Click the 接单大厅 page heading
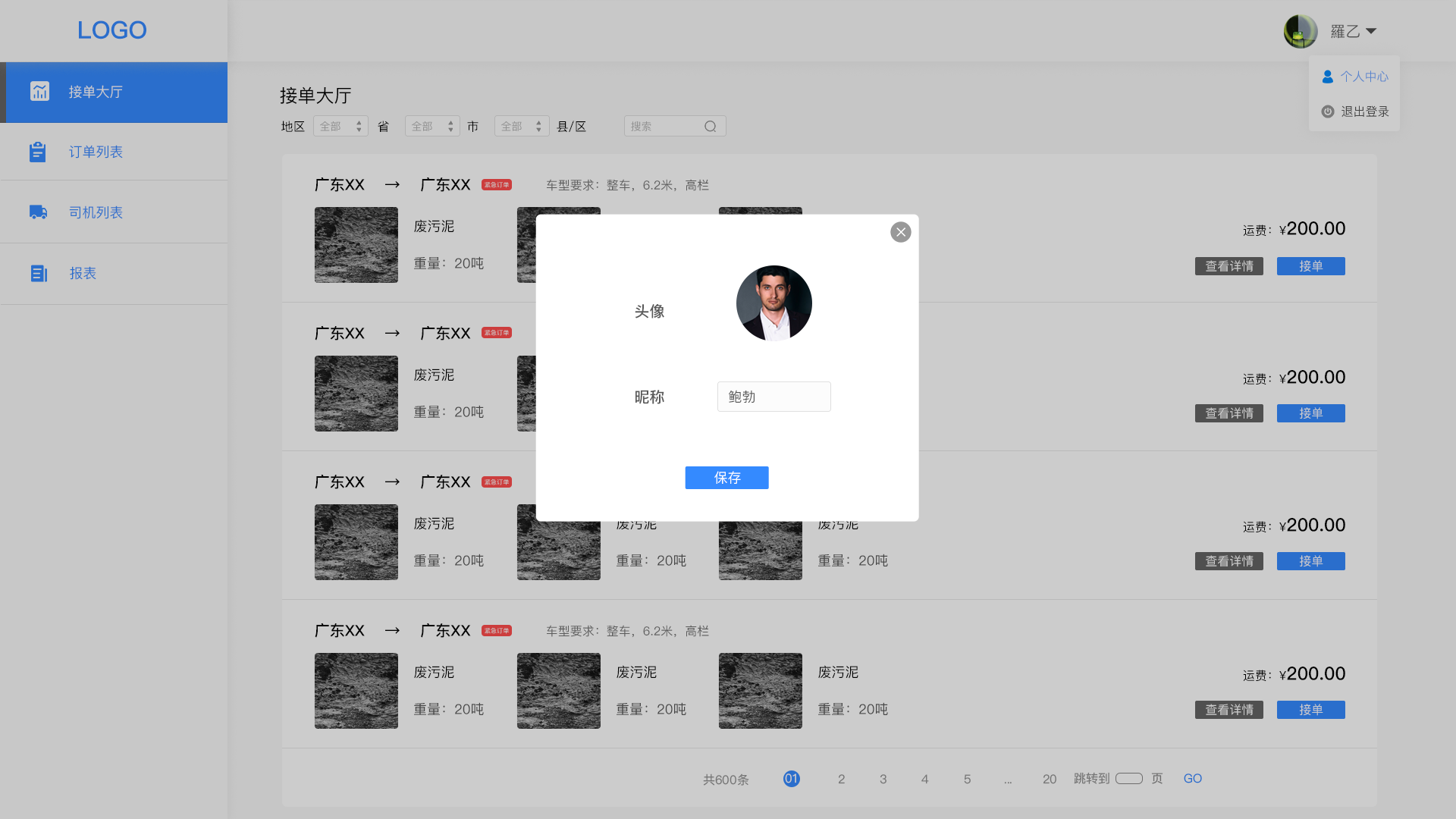This screenshot has height=819, width=1456. (315, 96)
